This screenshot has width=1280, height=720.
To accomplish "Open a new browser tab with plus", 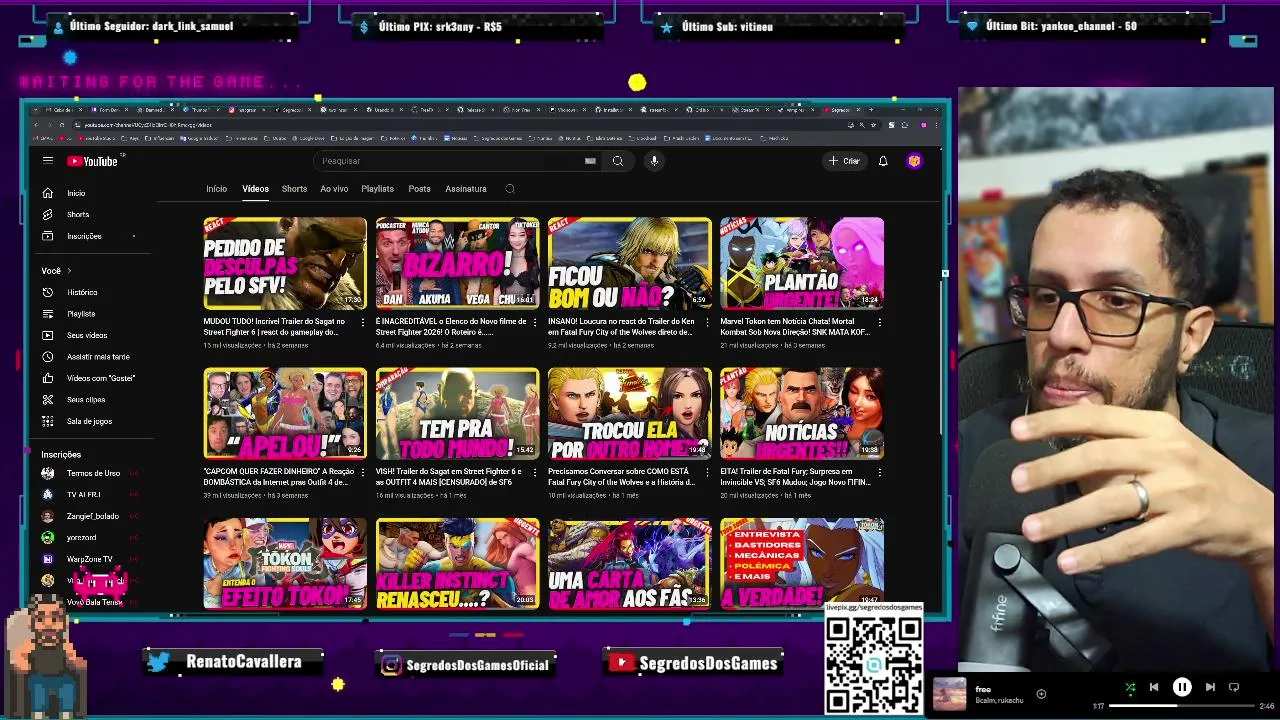I will 869,110.
